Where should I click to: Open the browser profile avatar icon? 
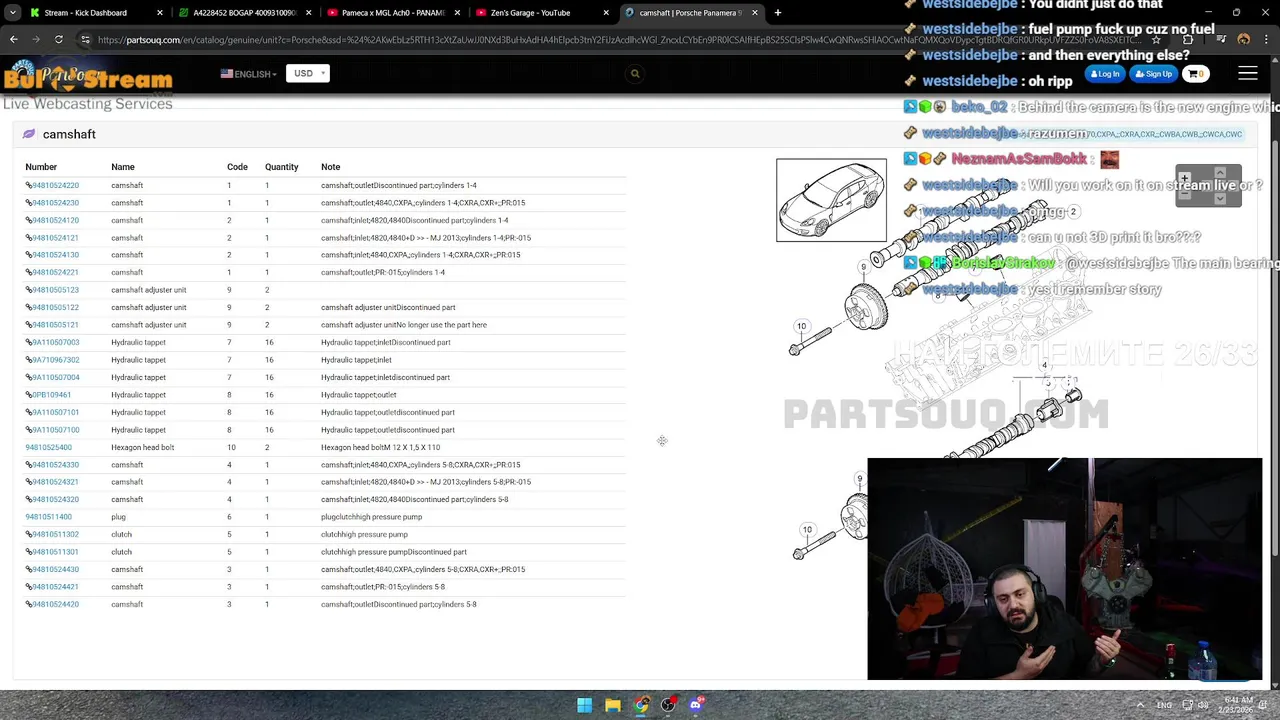1243,40
